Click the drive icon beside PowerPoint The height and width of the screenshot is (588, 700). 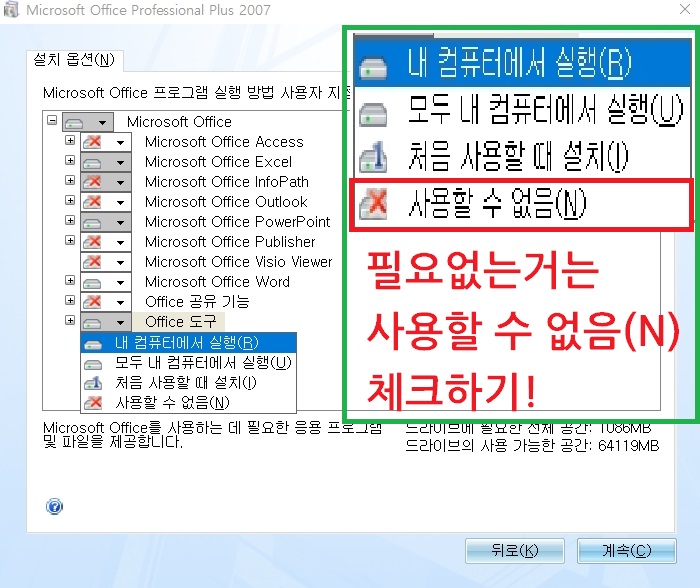click(92, 223)
